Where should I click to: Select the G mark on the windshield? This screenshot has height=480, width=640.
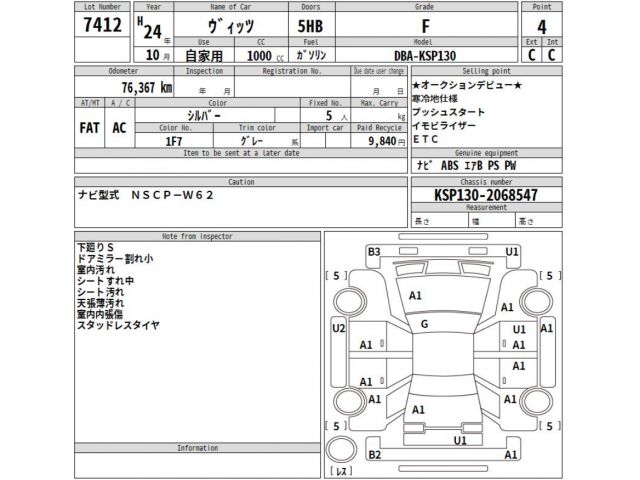(x=424, y=324)
